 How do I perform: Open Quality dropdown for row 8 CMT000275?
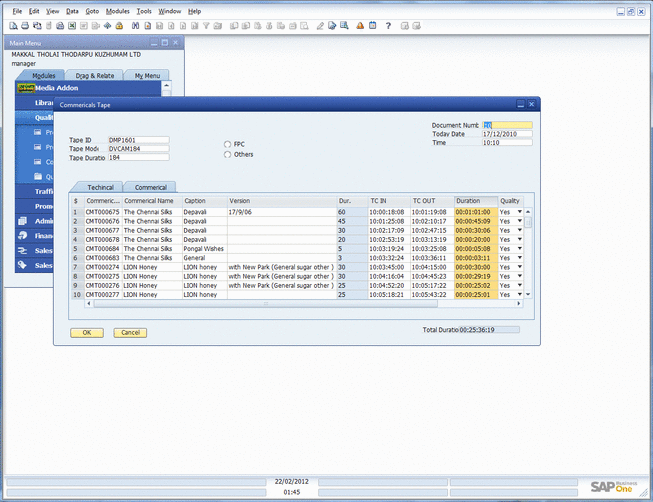tap(519, 276)
